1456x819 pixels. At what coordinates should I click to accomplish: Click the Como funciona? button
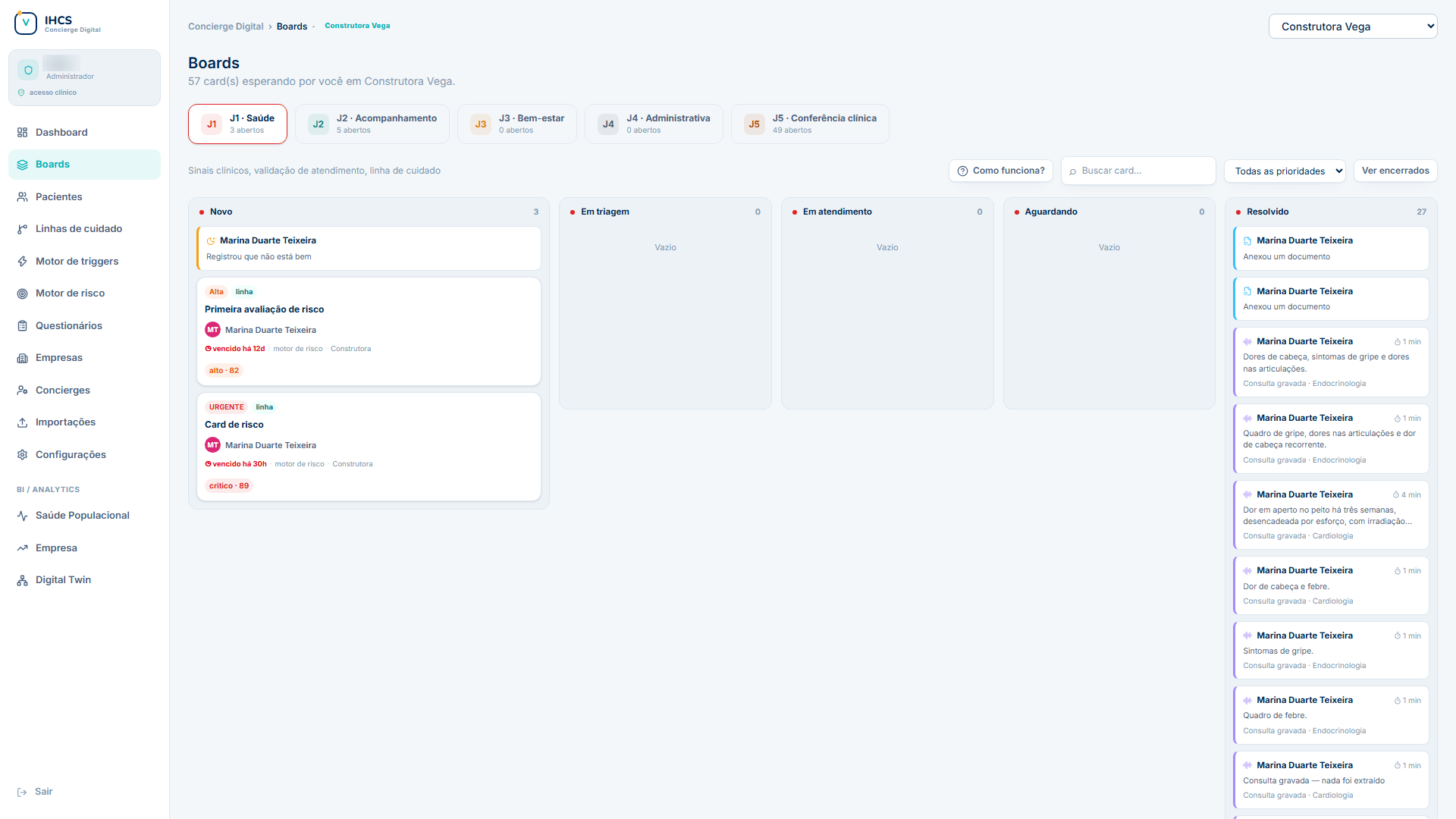pyautogui.click(x=1000, y=171)
